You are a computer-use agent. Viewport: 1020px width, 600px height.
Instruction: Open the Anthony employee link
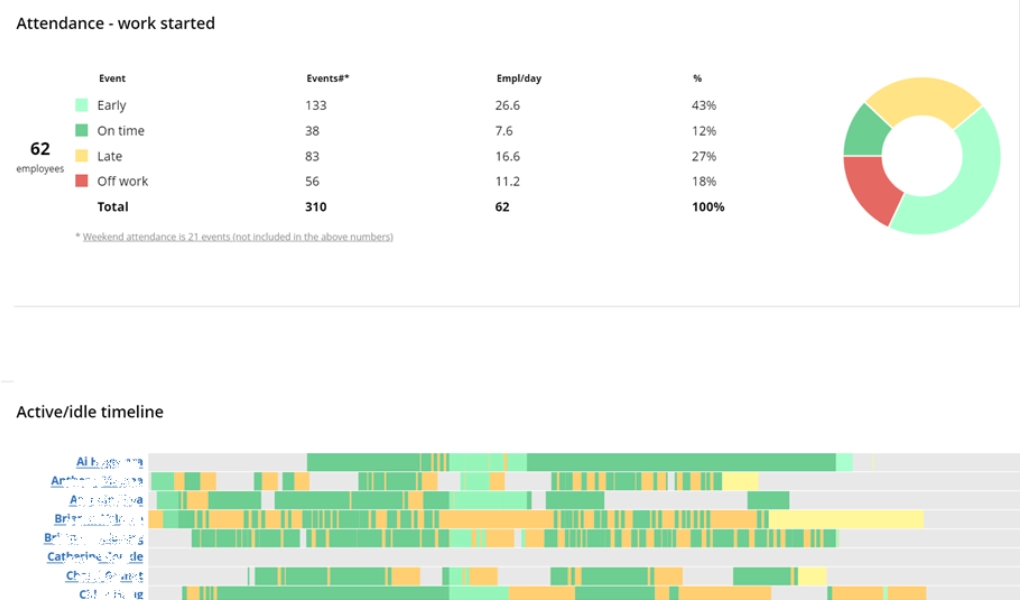pyautogui.click(x=97, y=481)
